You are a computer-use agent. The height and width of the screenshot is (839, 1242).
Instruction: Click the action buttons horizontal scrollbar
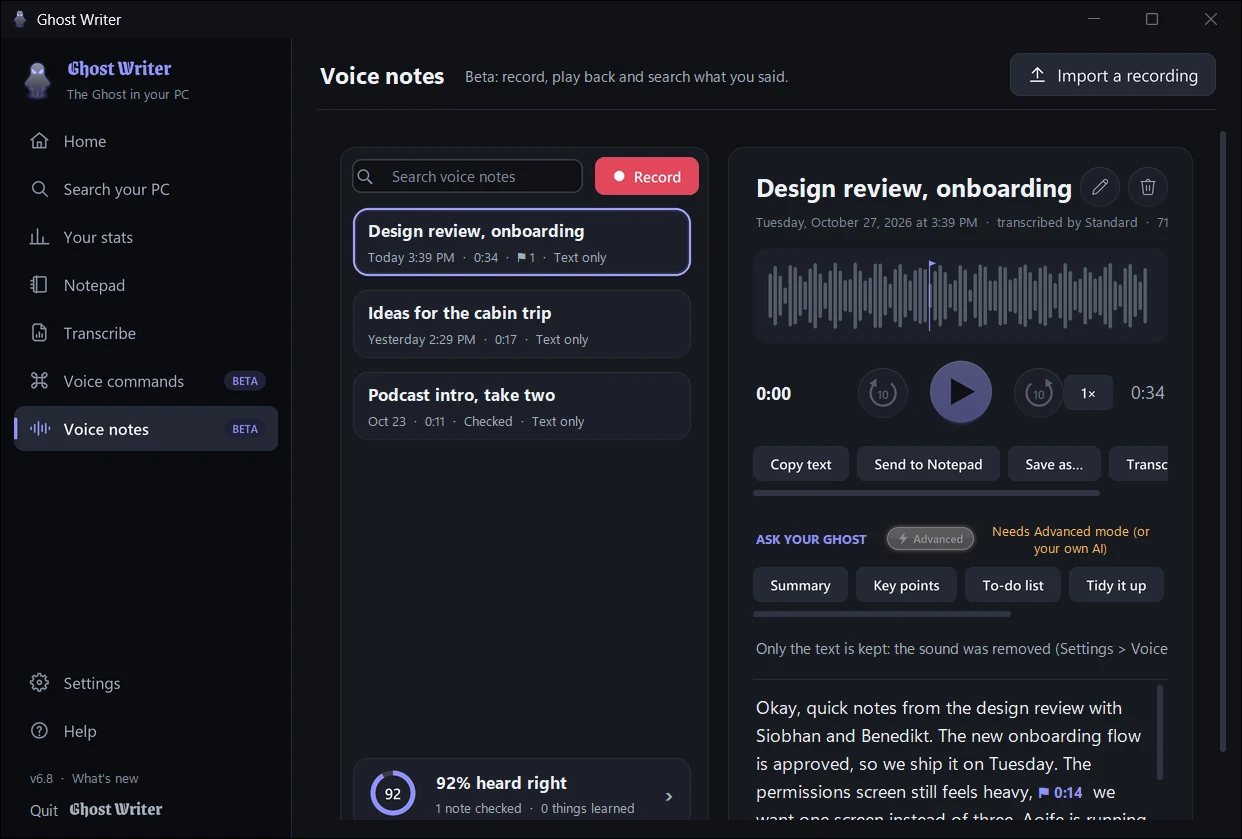click(x=926, y=493)
